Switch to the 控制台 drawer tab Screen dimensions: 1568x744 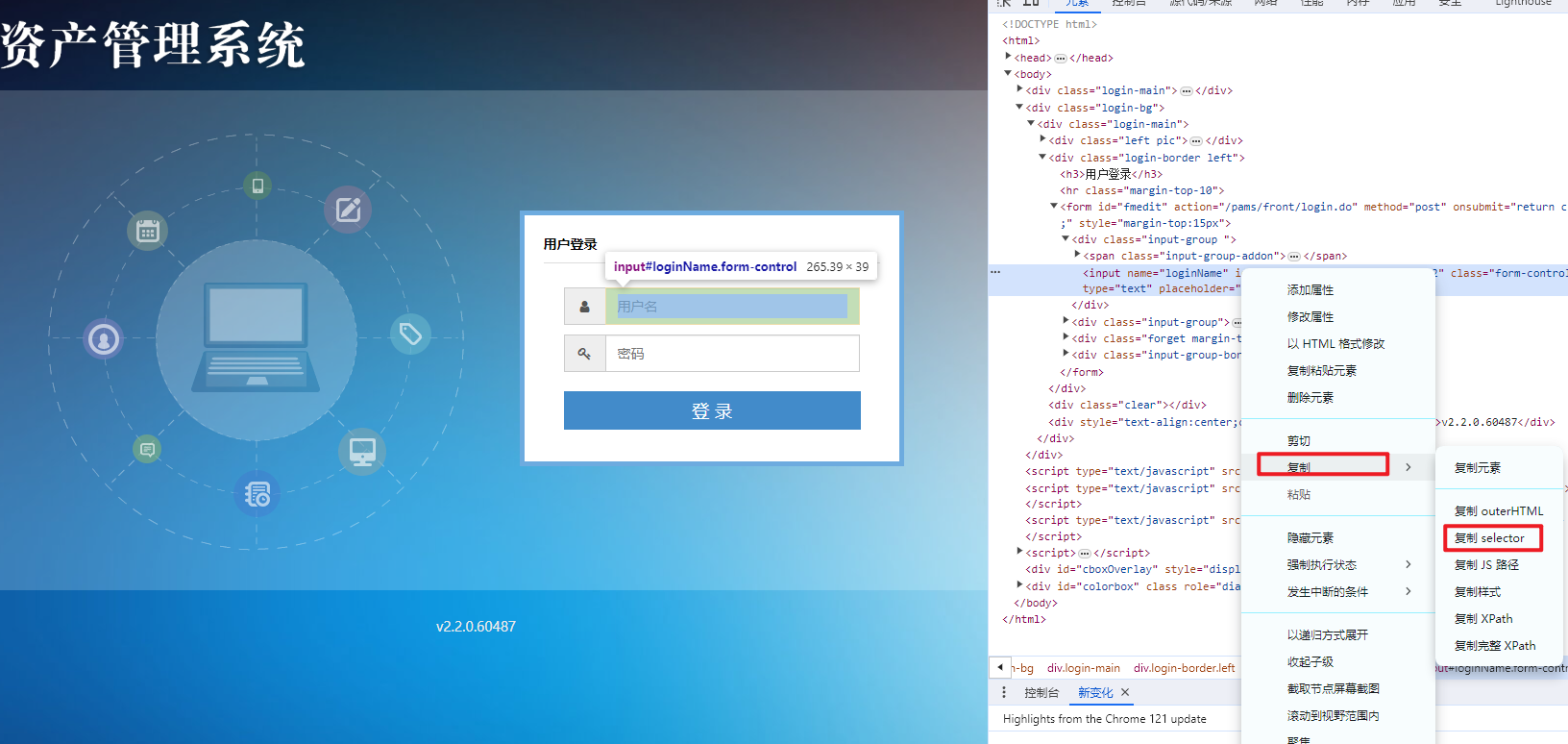point(1041,692)
